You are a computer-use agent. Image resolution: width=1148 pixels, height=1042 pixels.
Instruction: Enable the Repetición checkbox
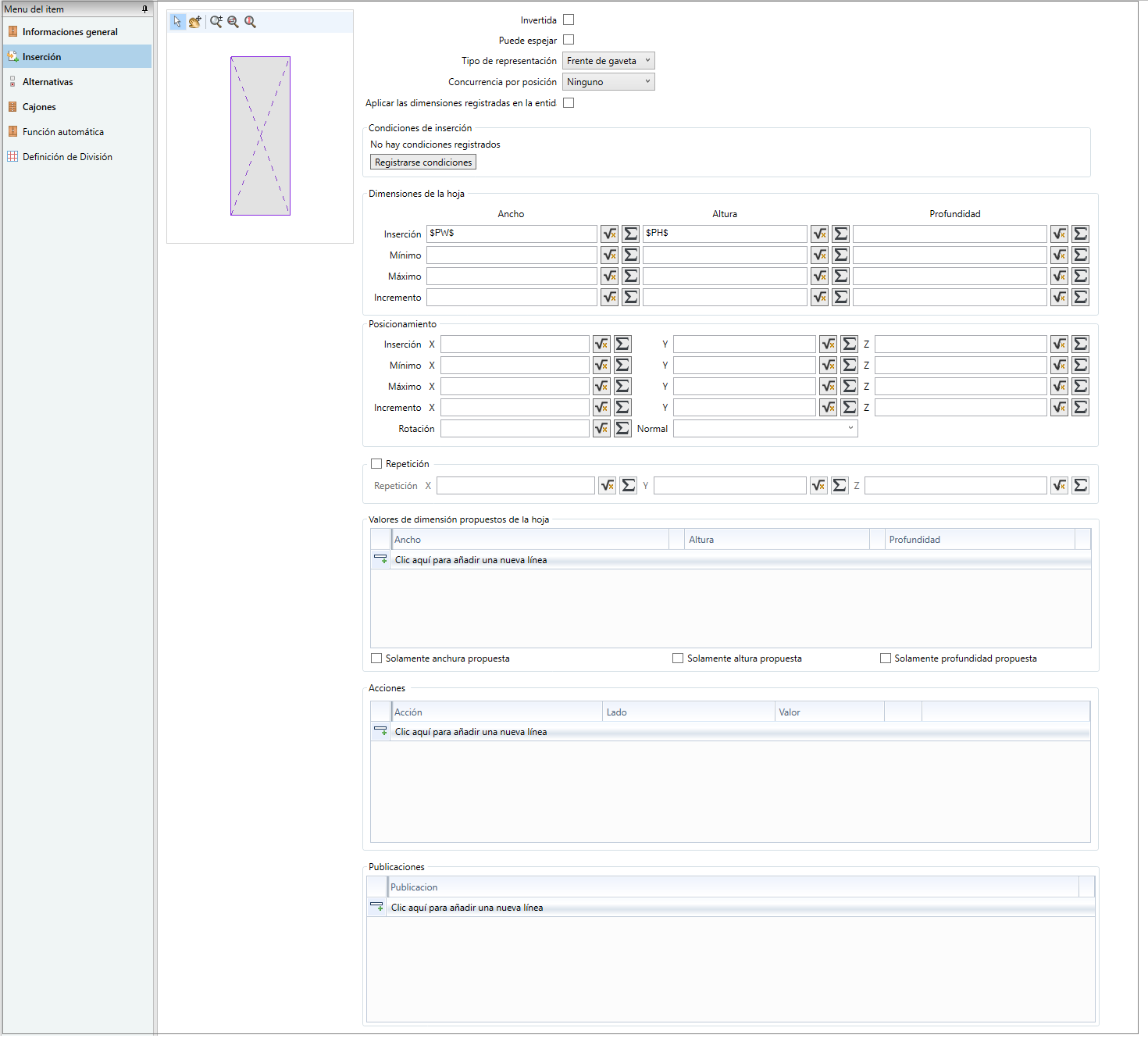[376, 463]
